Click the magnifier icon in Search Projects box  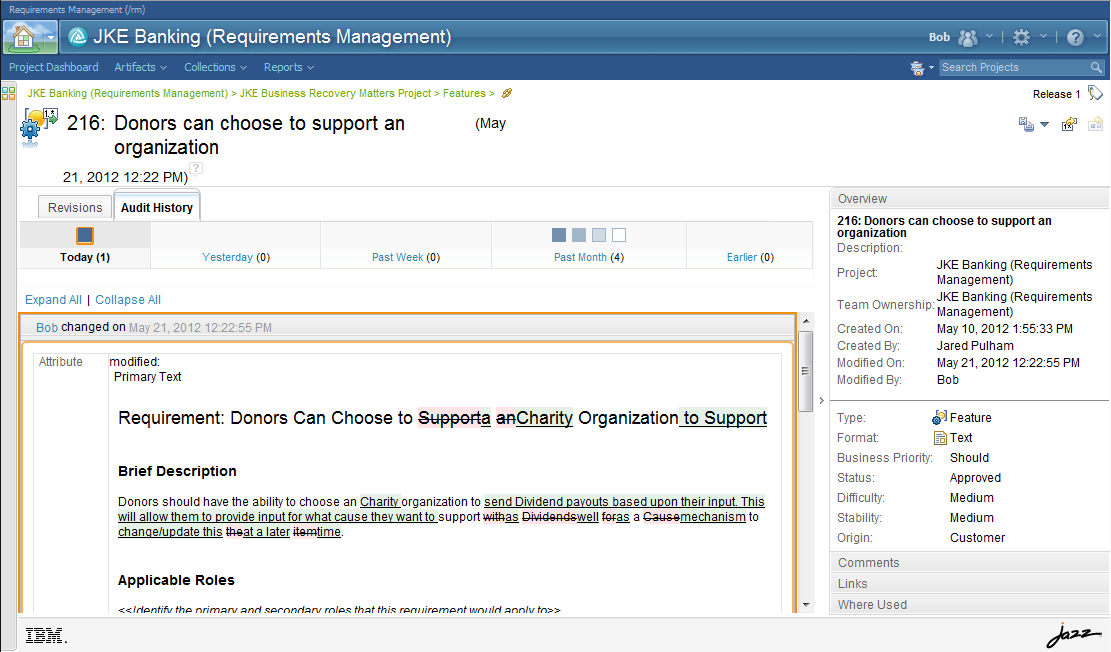(x=1096, y=67)
